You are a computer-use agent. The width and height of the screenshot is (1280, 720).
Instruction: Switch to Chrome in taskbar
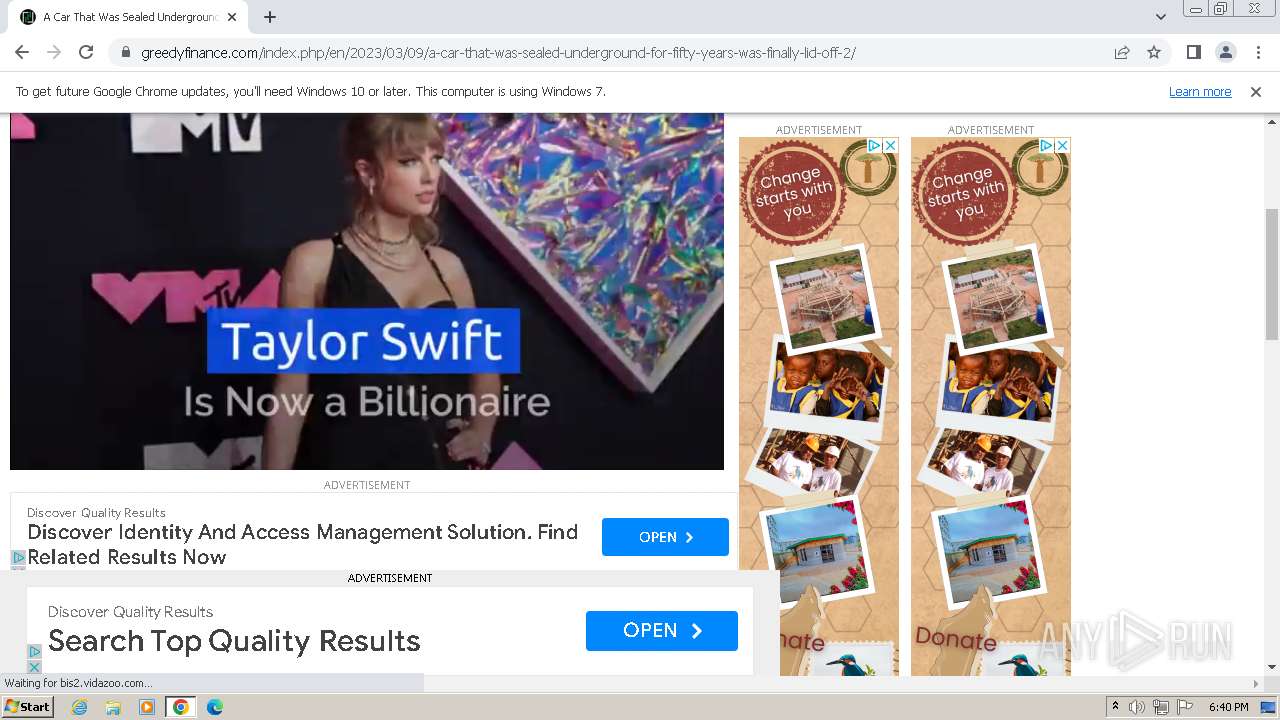coord(180,707)
